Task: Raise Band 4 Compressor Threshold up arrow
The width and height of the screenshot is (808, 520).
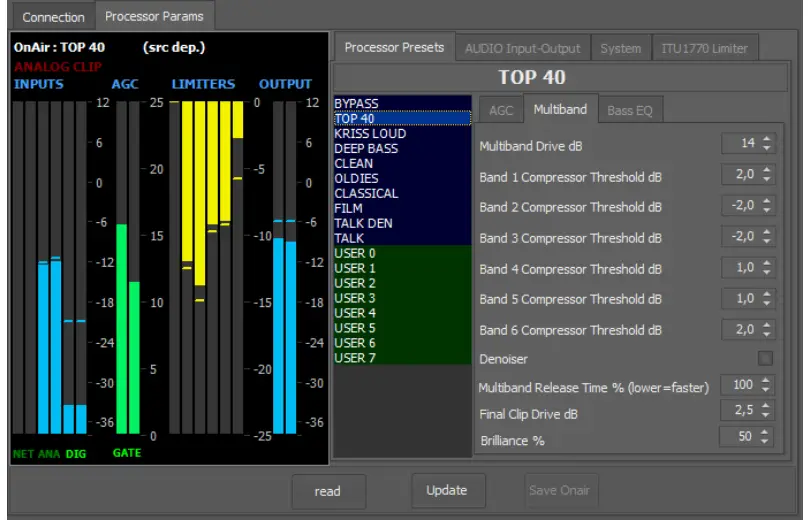Action: 767,262
